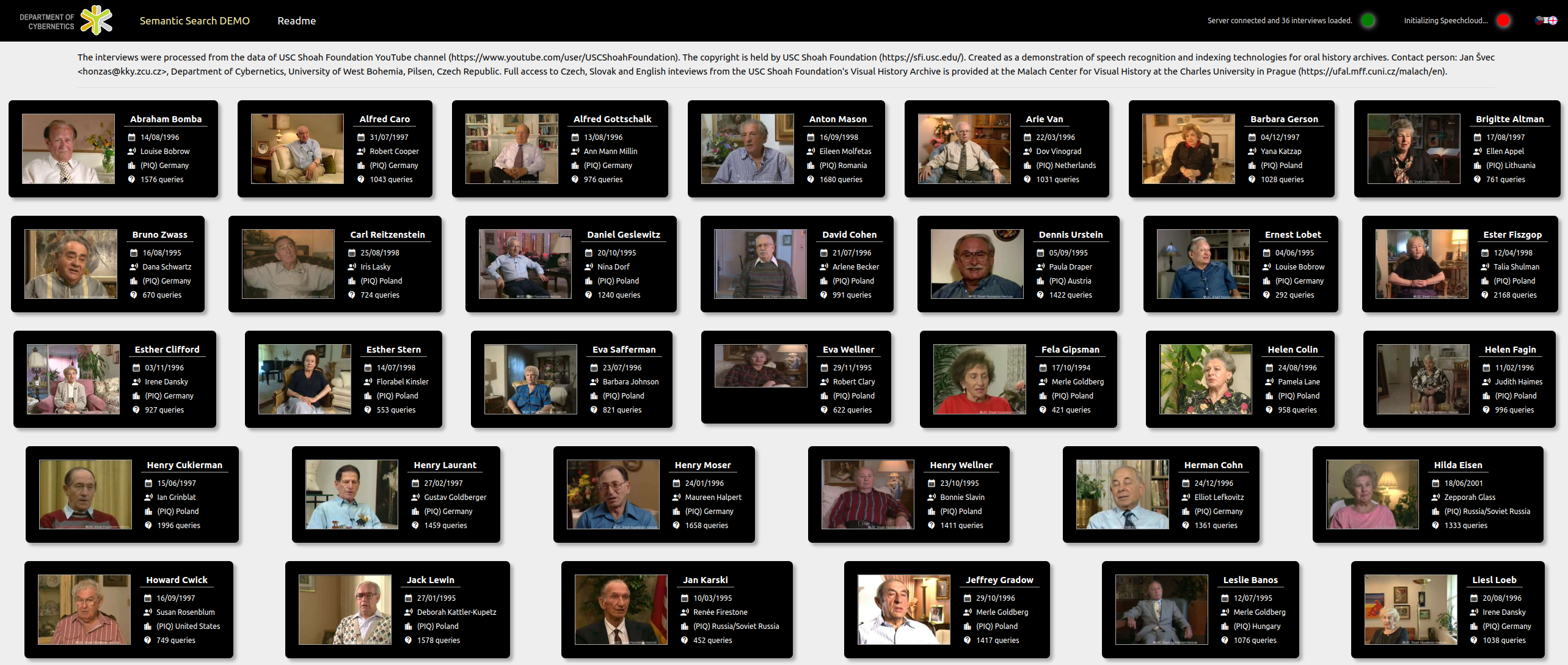The image size is (1568, 665).
Task: Open Fela Gipsman's interview photo
Action: pyautogui.click(x=980, y=379)
